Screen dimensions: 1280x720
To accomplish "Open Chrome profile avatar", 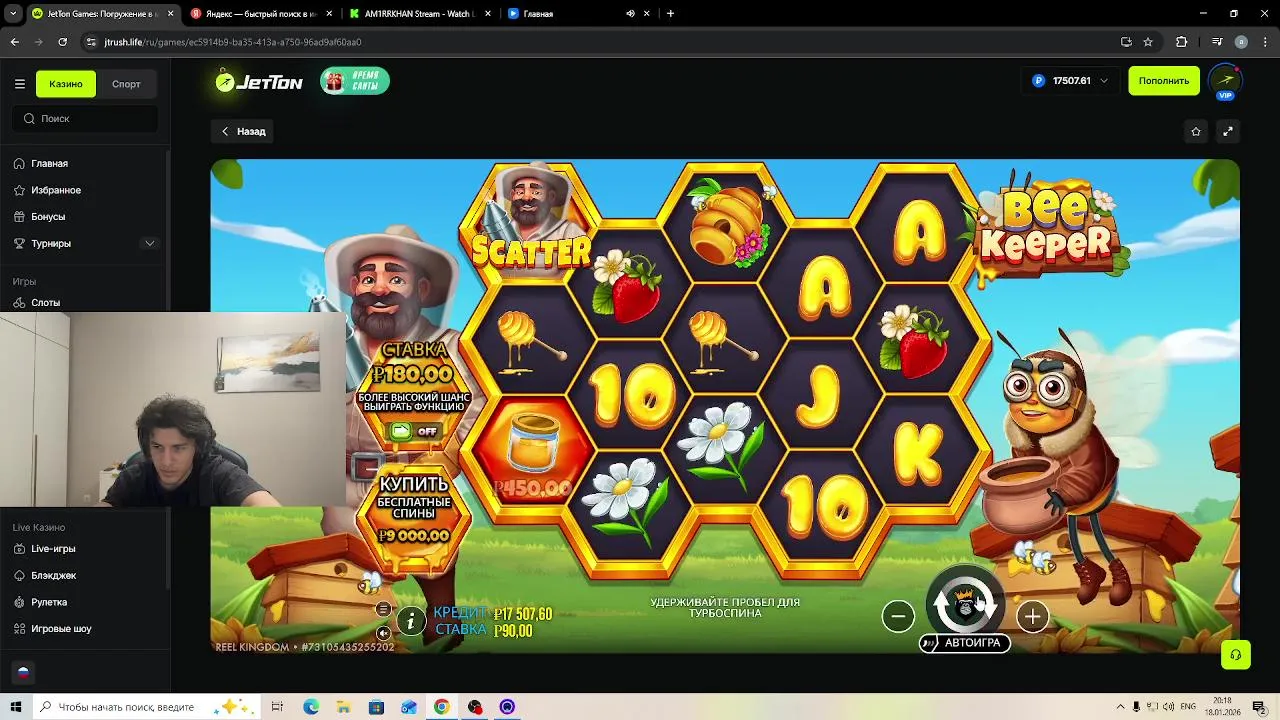I will tap(1241, 42).
